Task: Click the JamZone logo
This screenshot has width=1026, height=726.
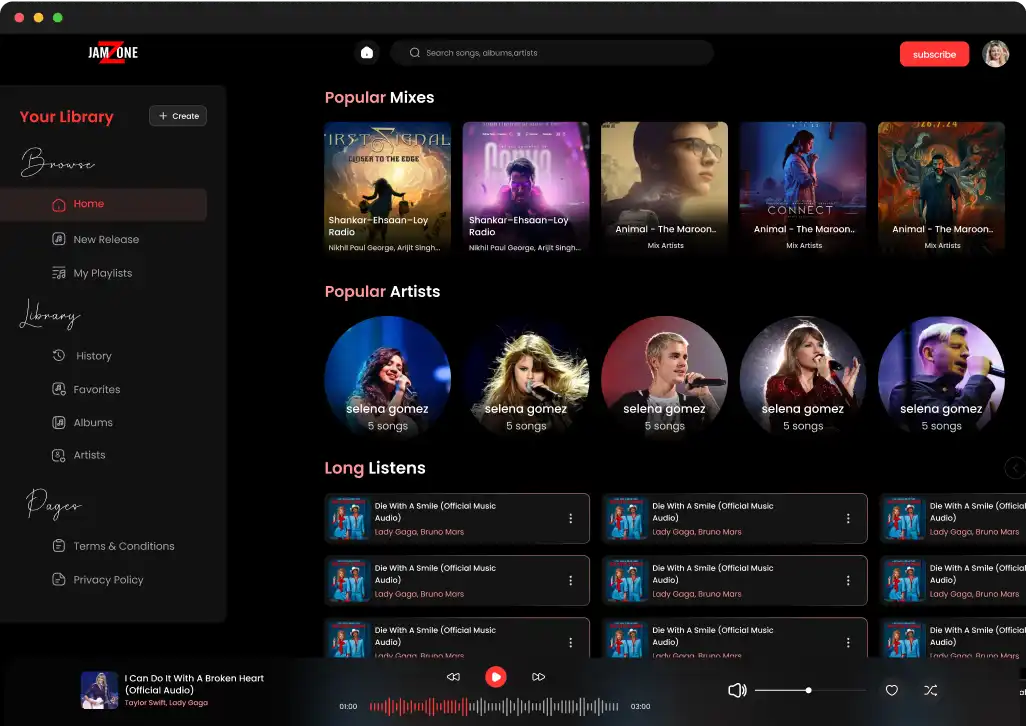Action: (x=113, y=52)
